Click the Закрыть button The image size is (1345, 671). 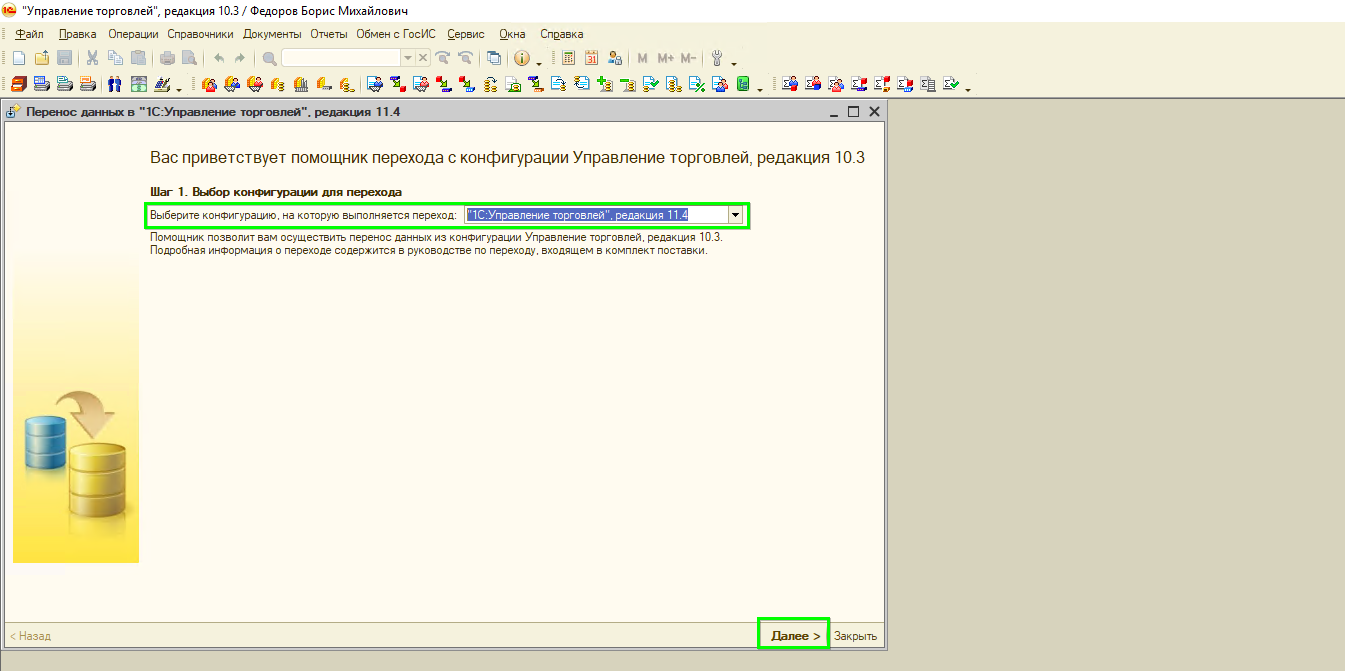pyautogui.click(x=856, y=636)
